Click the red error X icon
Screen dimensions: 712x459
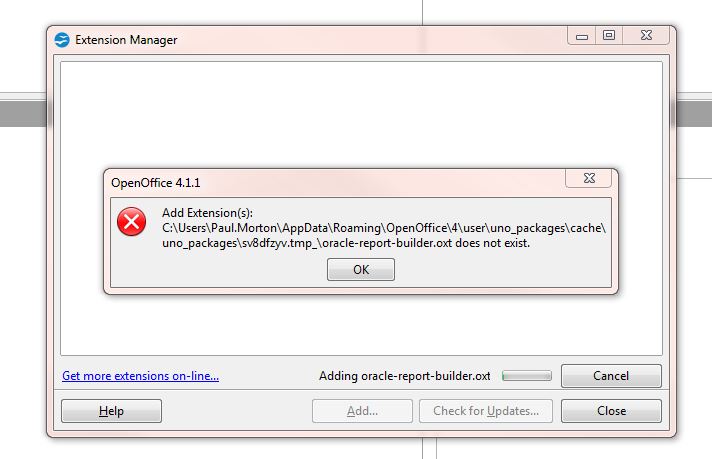132,222
